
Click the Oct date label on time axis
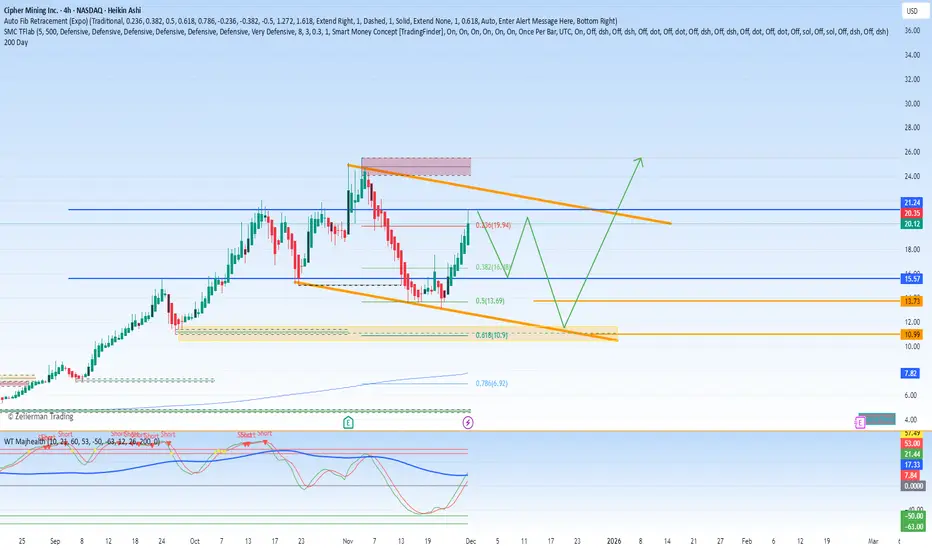194,541
